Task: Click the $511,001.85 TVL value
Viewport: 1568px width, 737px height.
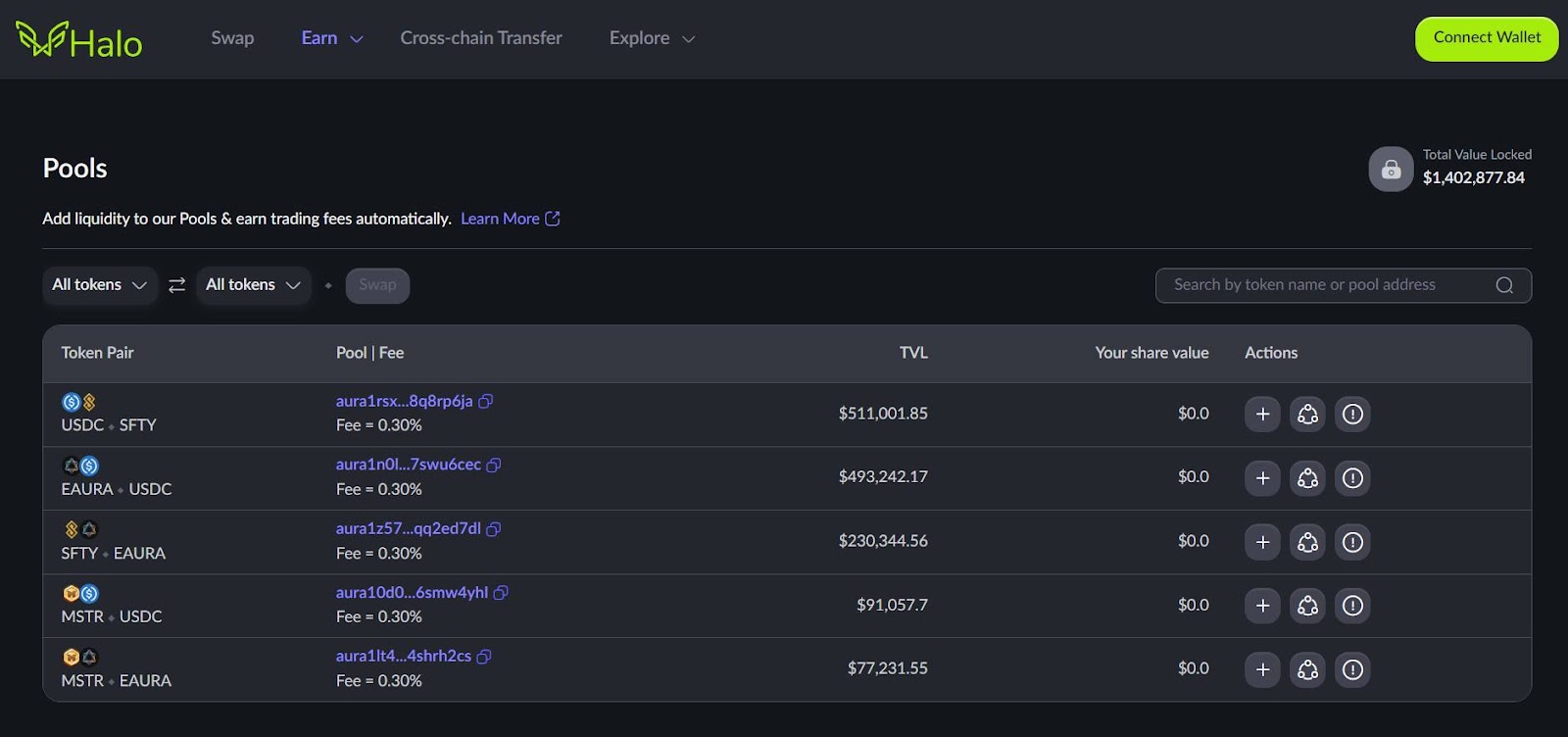Action: pyautogui.click(x=883, y=414)
